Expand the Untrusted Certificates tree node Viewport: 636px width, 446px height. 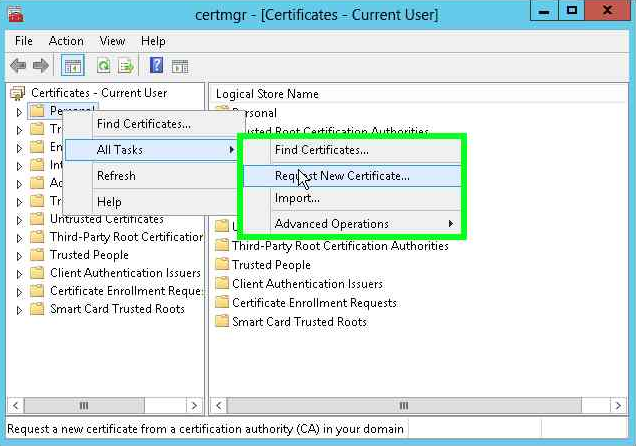pyautogui.click(x=19, y=220)
